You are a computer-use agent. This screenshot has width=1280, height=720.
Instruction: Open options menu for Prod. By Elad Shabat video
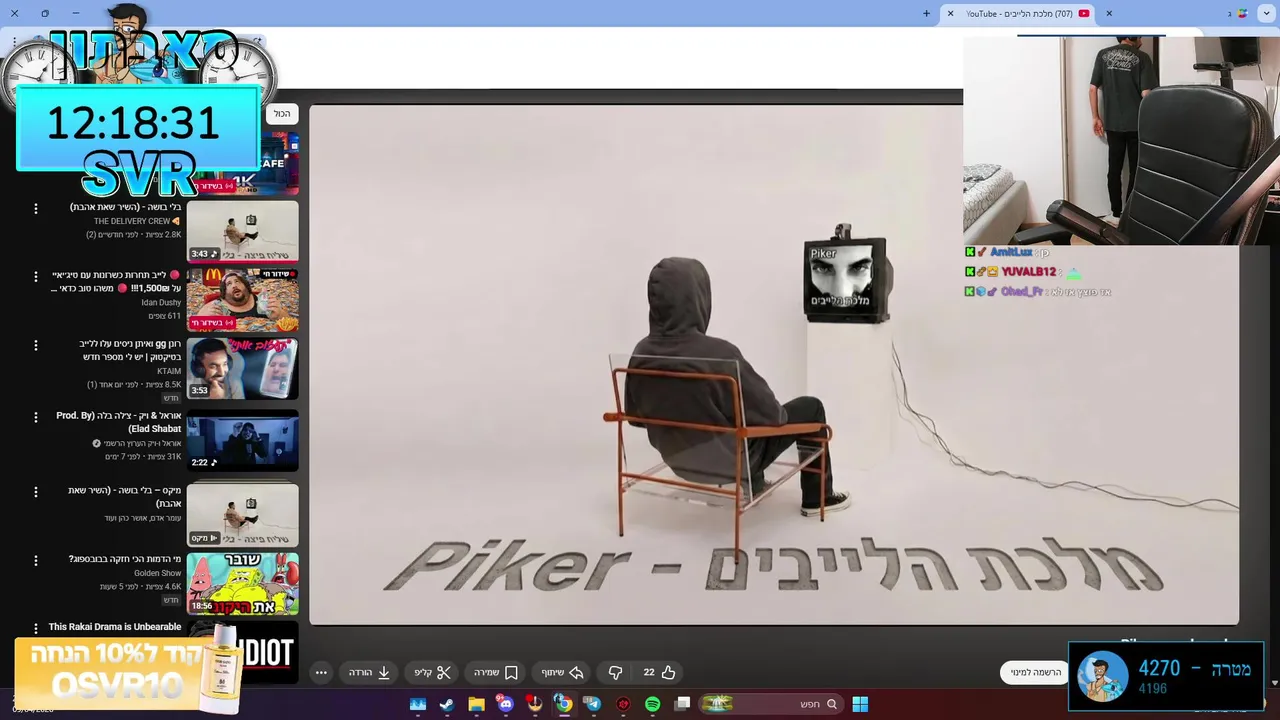point(36,417)
